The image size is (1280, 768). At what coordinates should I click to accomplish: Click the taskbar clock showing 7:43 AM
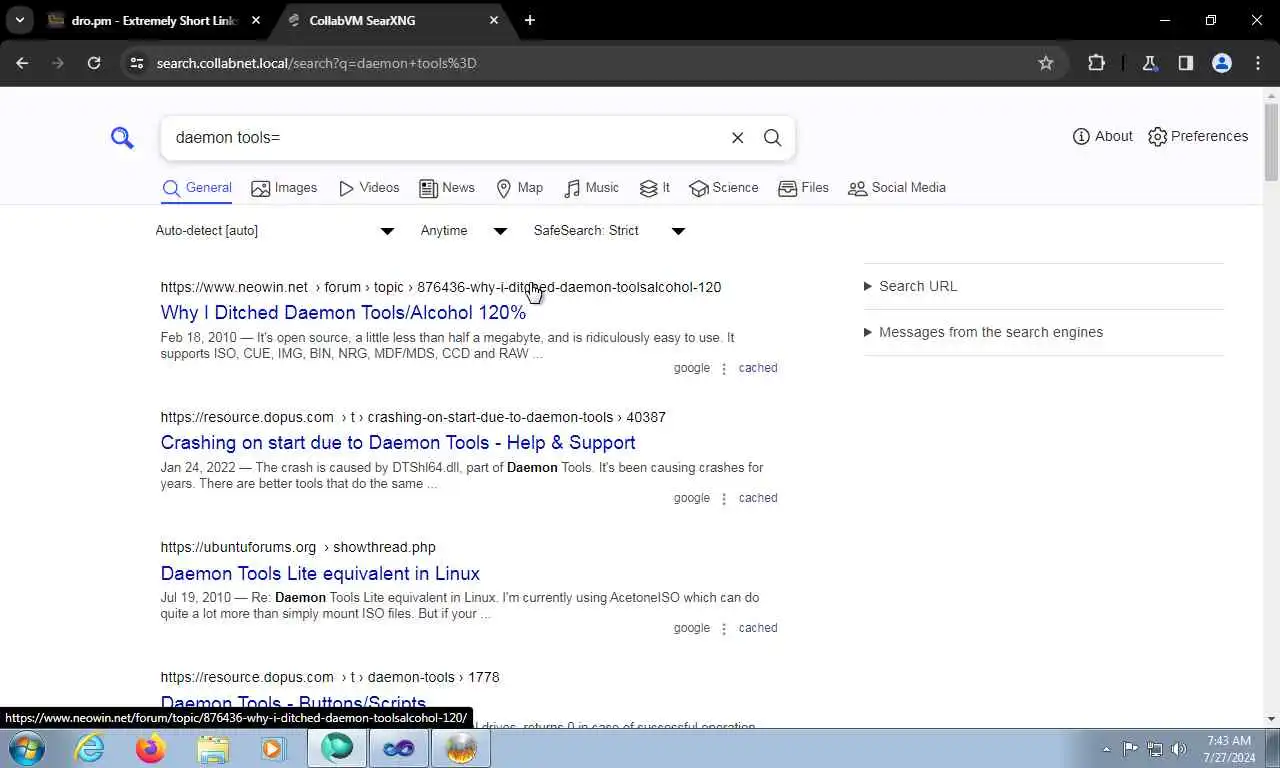click(1228, 749)
